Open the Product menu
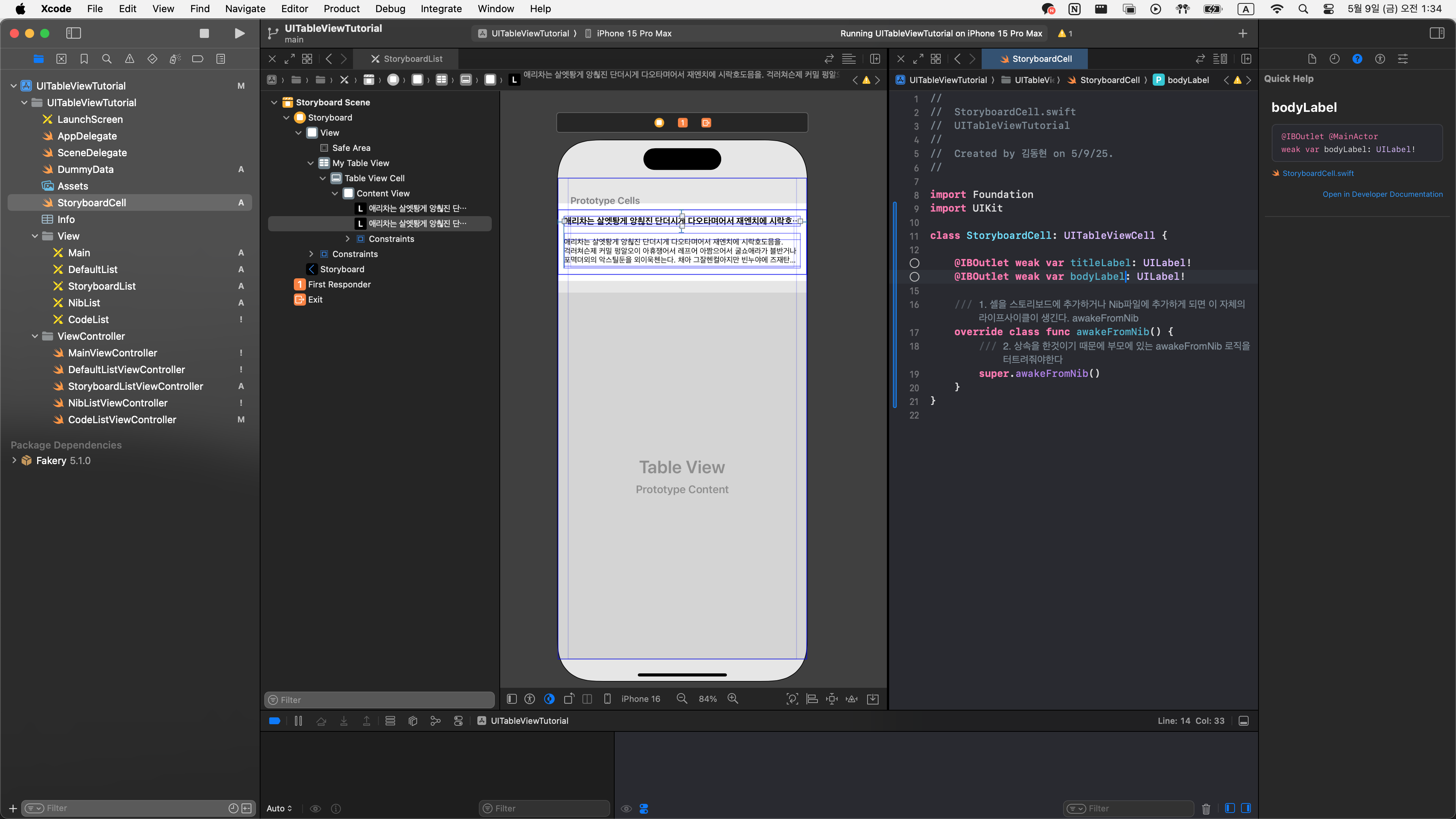Image resolution: width=1456 pixels, height=819 pixels. tap(341, 8)
